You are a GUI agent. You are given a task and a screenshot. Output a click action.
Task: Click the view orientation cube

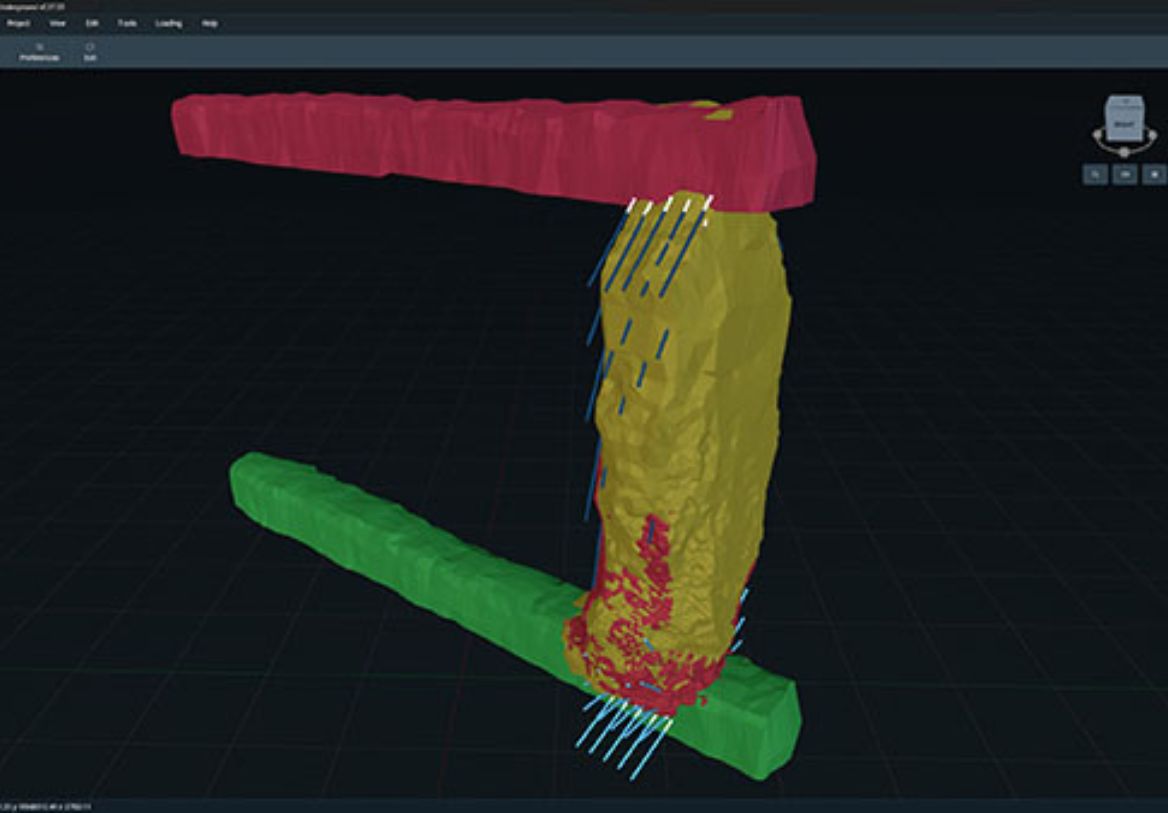[x=1123, y=120]
